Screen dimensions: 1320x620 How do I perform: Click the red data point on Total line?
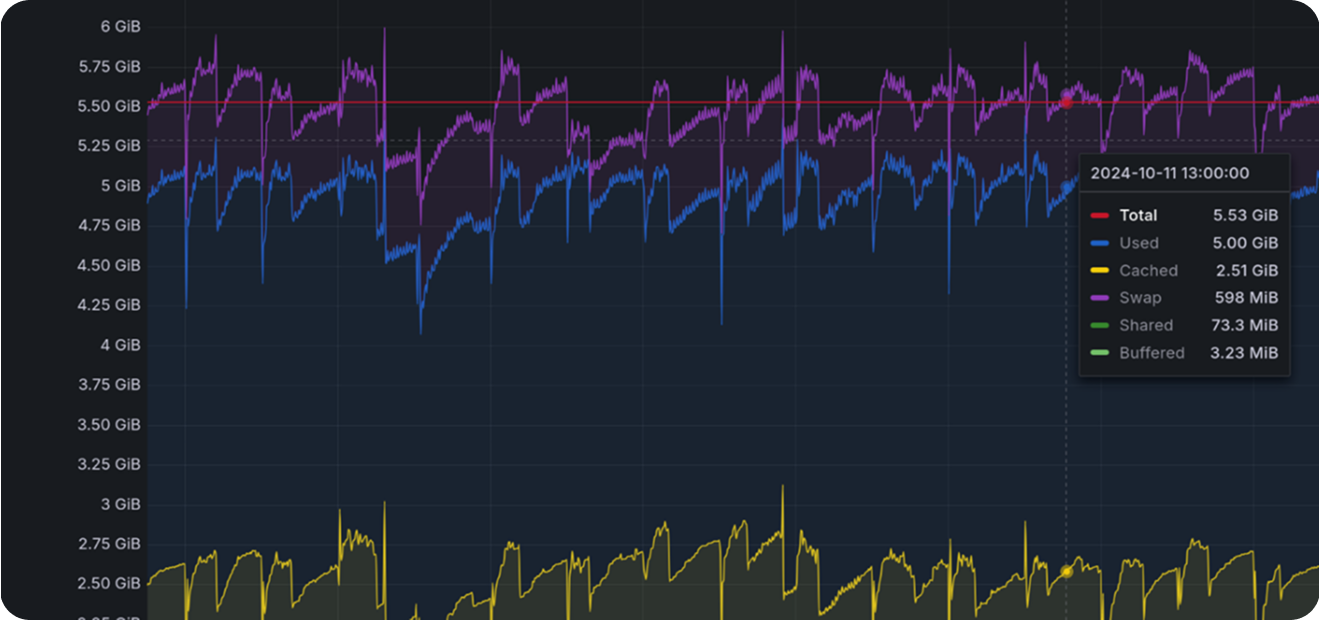coord(1066,102)
